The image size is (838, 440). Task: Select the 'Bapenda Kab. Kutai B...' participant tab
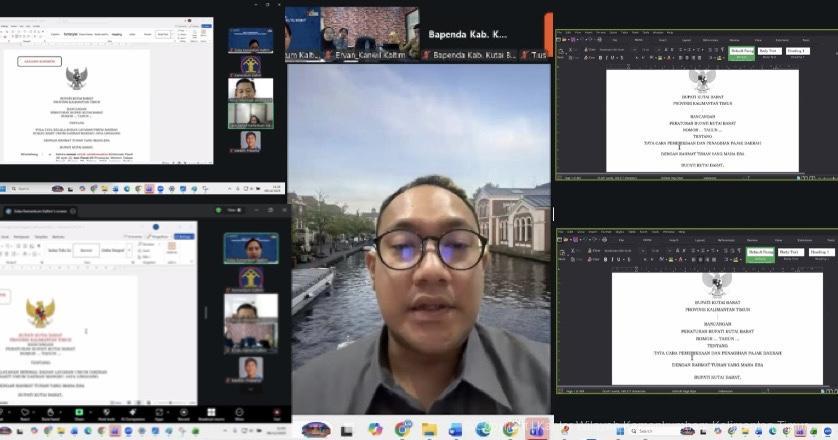(464, 55)
